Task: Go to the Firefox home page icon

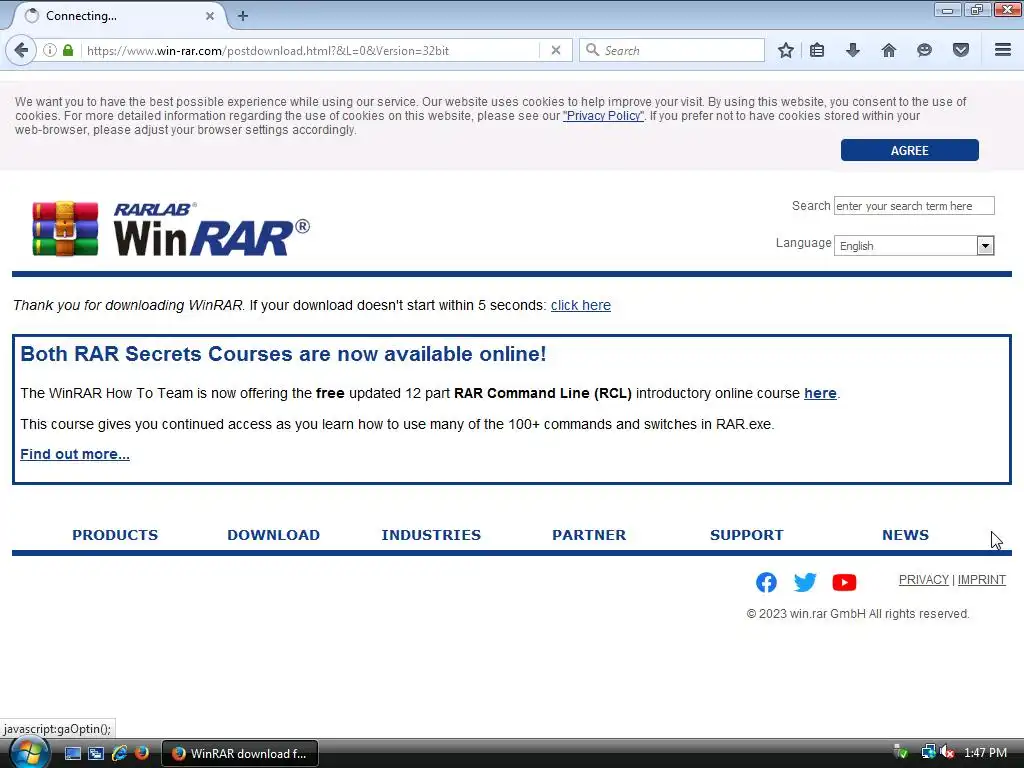Action: pos(889,50)
